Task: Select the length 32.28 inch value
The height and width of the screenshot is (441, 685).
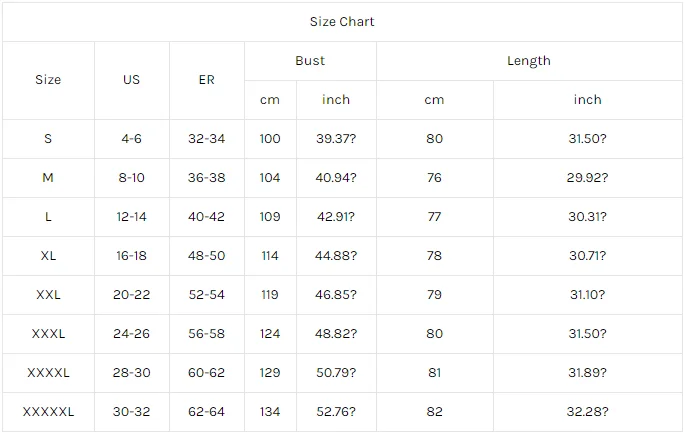Action: pyautogui.click(x=588, y=412)
